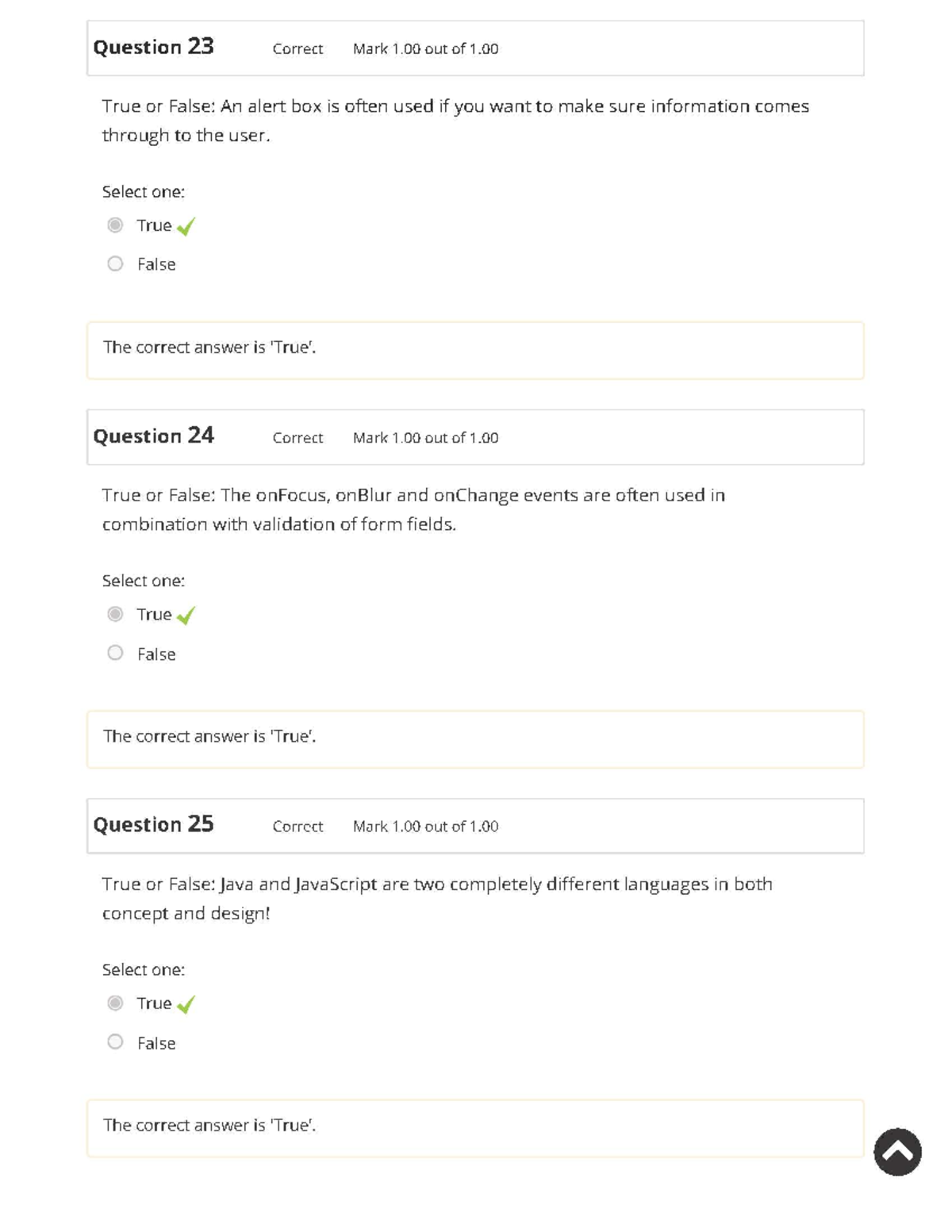Click the Question 25 header
This screenshot has width=952, height=1232.
click(x=153, y=824)
